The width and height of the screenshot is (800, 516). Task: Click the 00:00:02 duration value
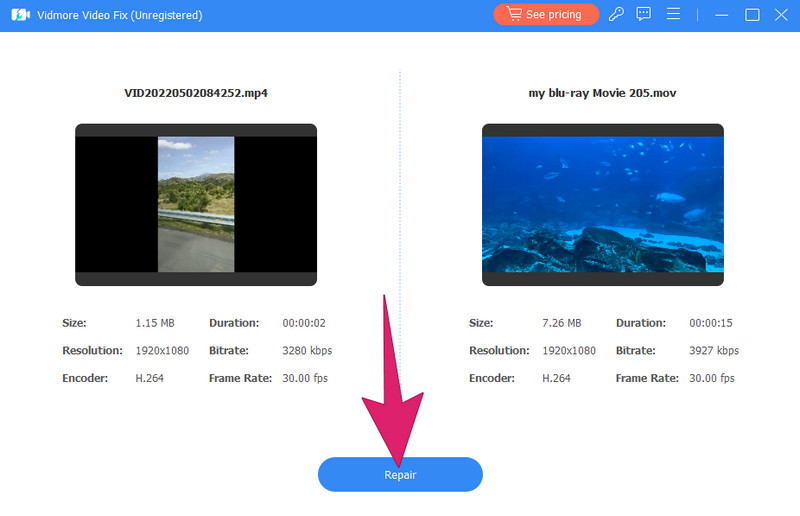point(304,323)
